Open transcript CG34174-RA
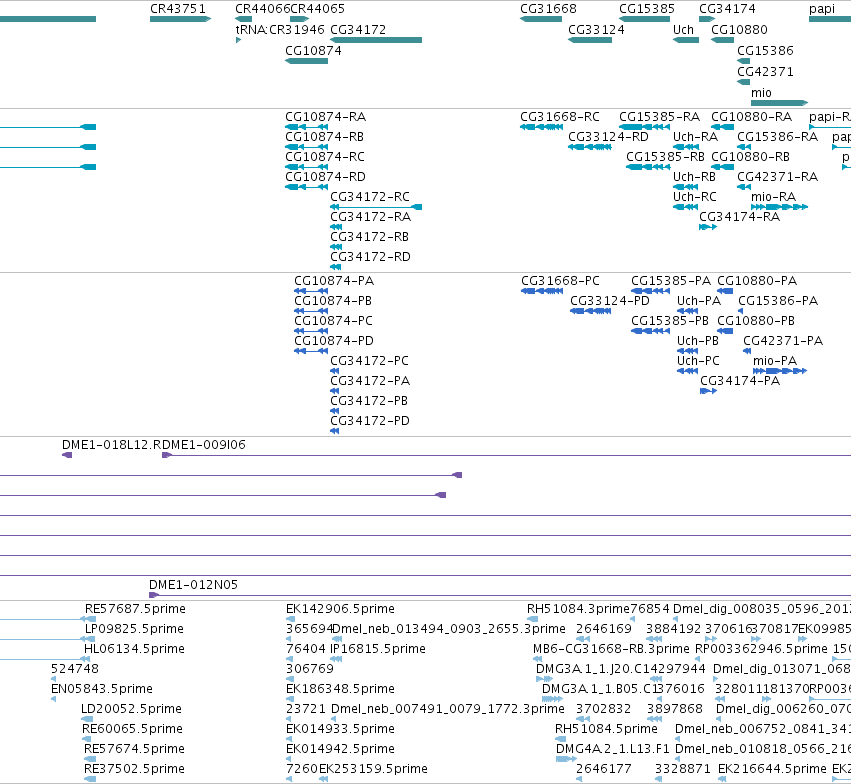This screenshot has width=851, height=784. click(708, 227)
